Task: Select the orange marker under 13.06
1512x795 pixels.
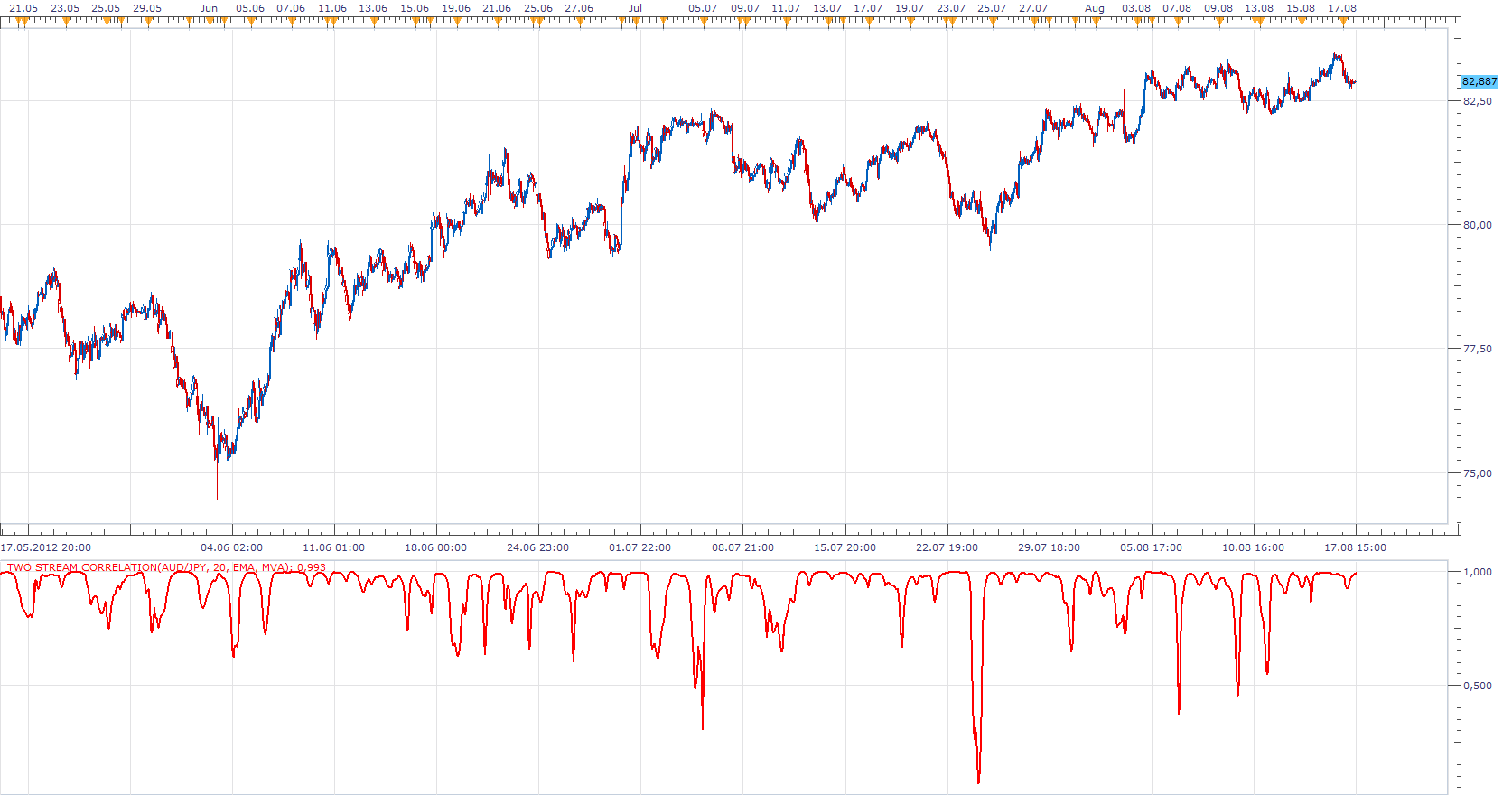Action: [374, 22]
